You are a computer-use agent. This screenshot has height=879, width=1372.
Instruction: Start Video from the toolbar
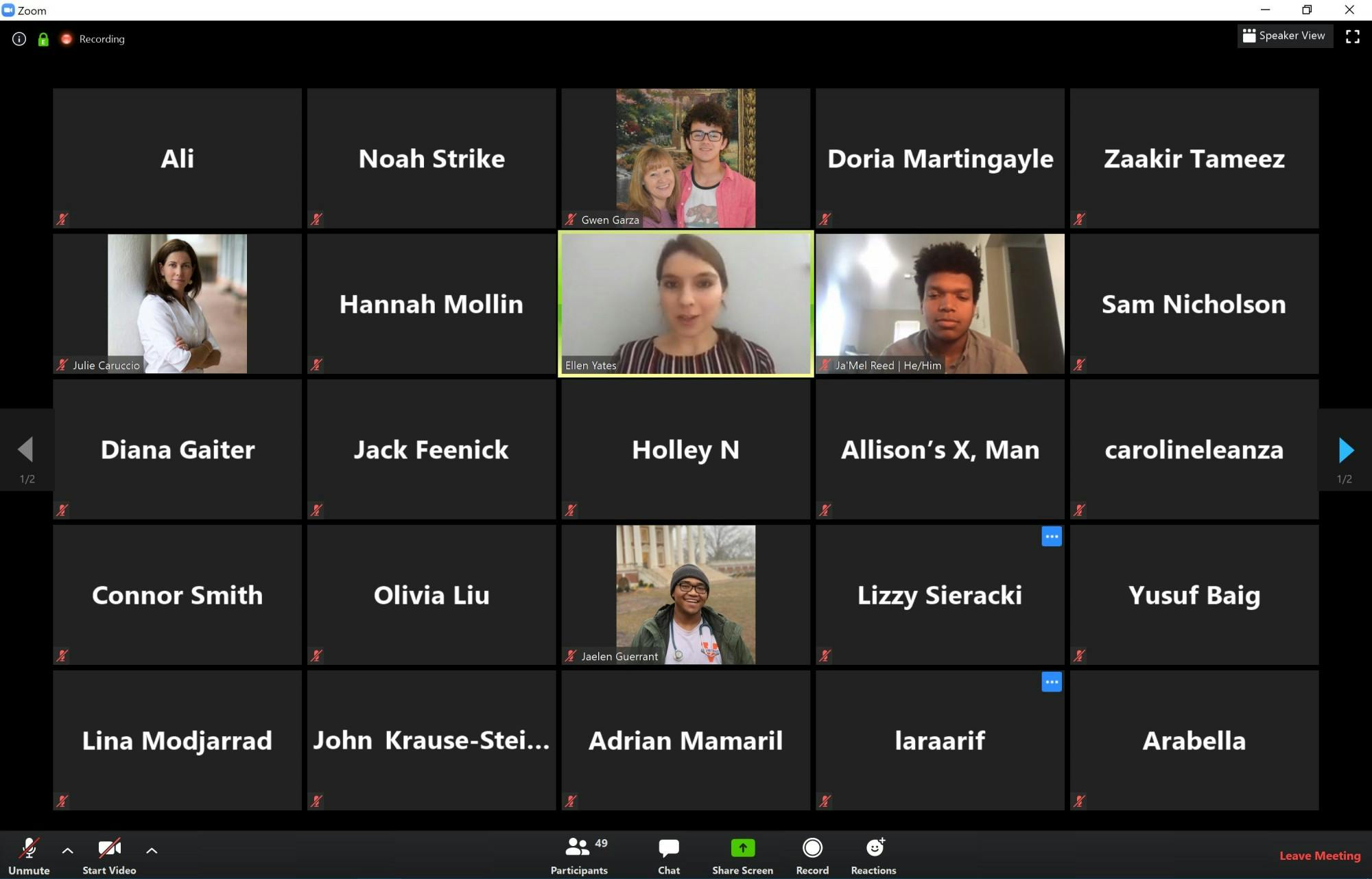109,854
